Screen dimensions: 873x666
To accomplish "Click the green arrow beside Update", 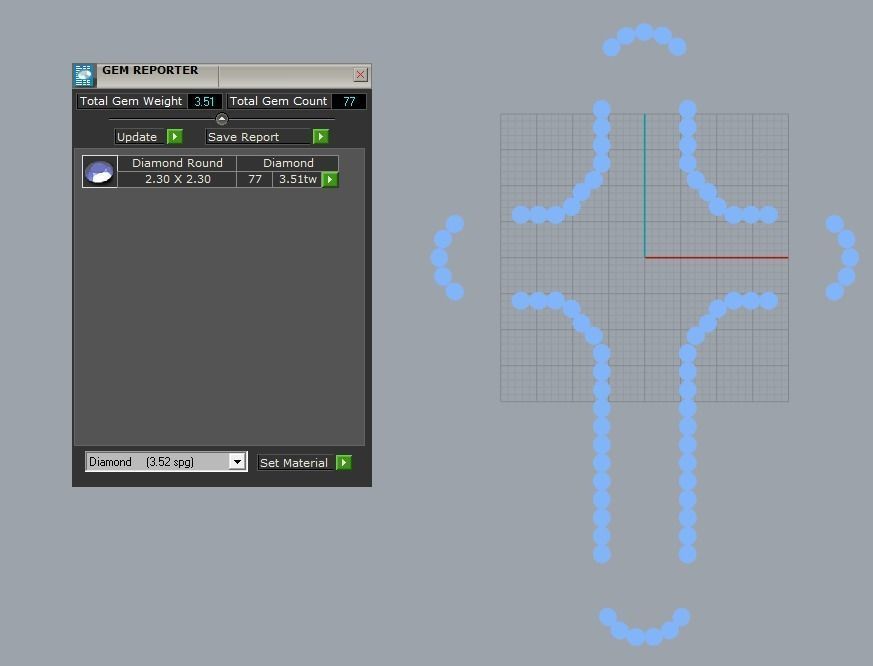I will coord(175,136).
